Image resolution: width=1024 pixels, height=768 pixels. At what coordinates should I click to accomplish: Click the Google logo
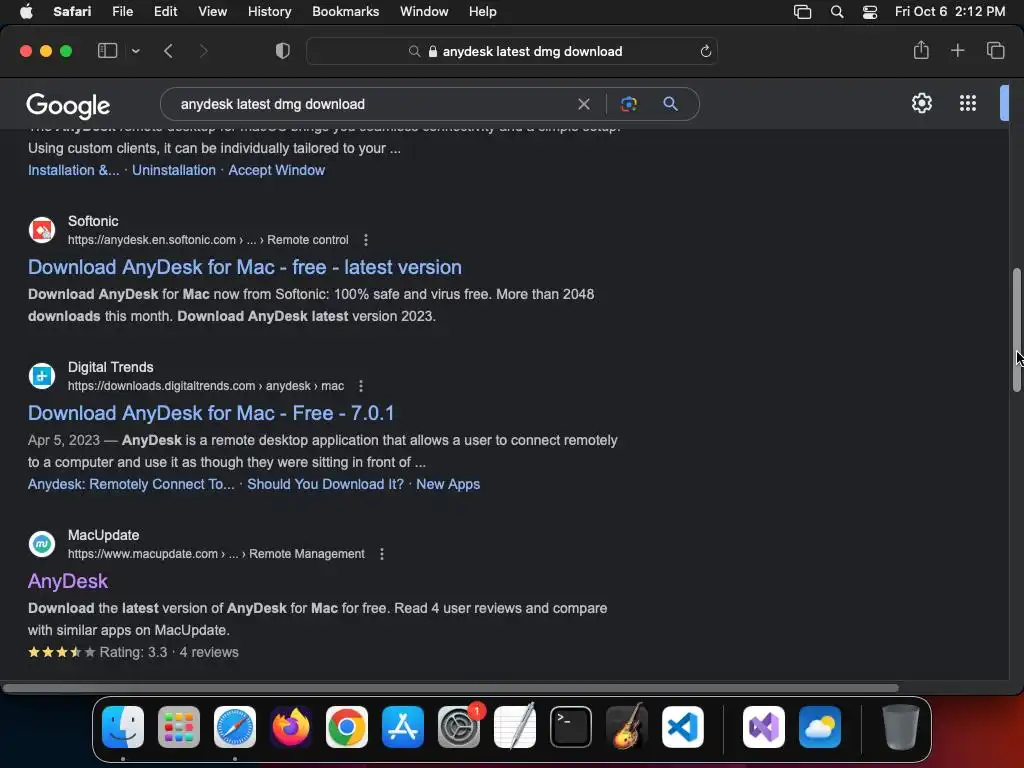[68, 106]
